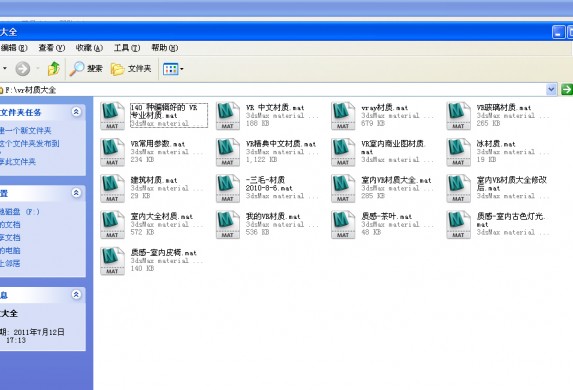
Task: Open the 工具(T) menu
Action: click(x=127, y=48)
